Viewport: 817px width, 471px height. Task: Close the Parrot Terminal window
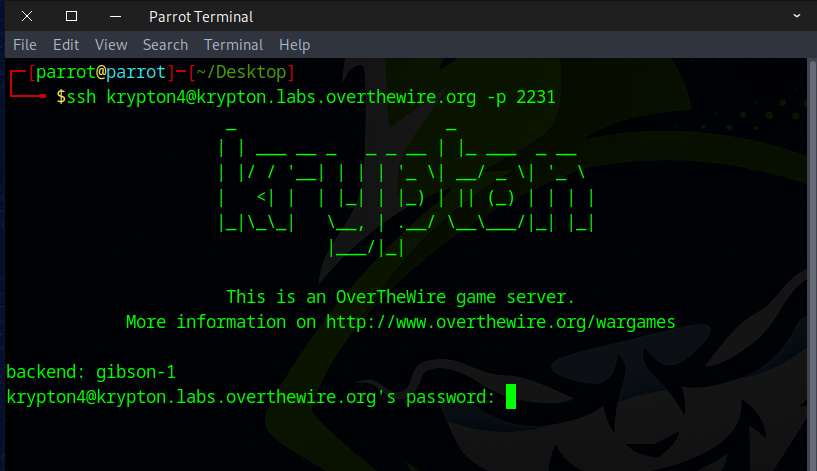coord(27,17)
